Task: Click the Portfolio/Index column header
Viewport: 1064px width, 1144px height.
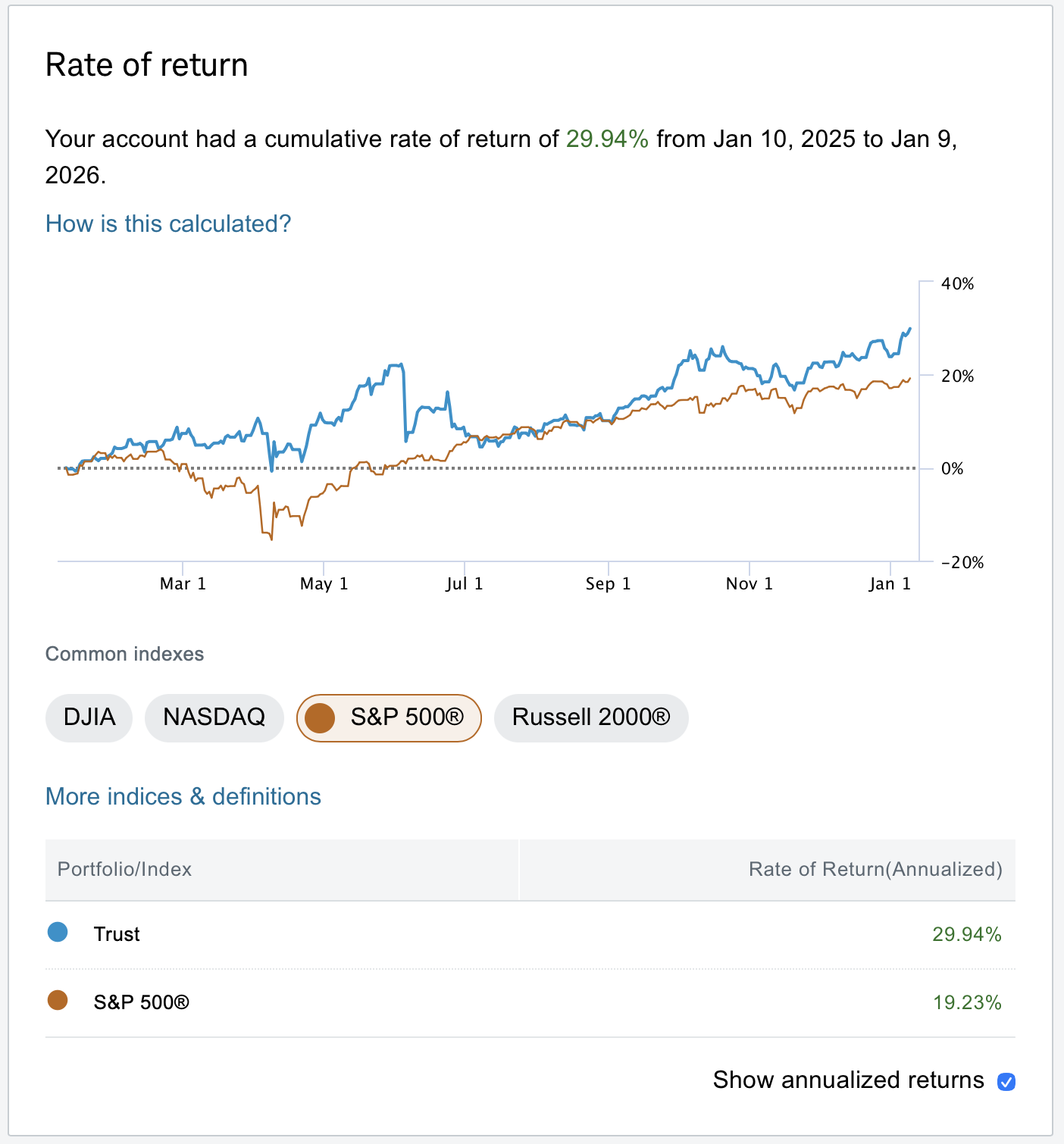Action: (125, 869)
